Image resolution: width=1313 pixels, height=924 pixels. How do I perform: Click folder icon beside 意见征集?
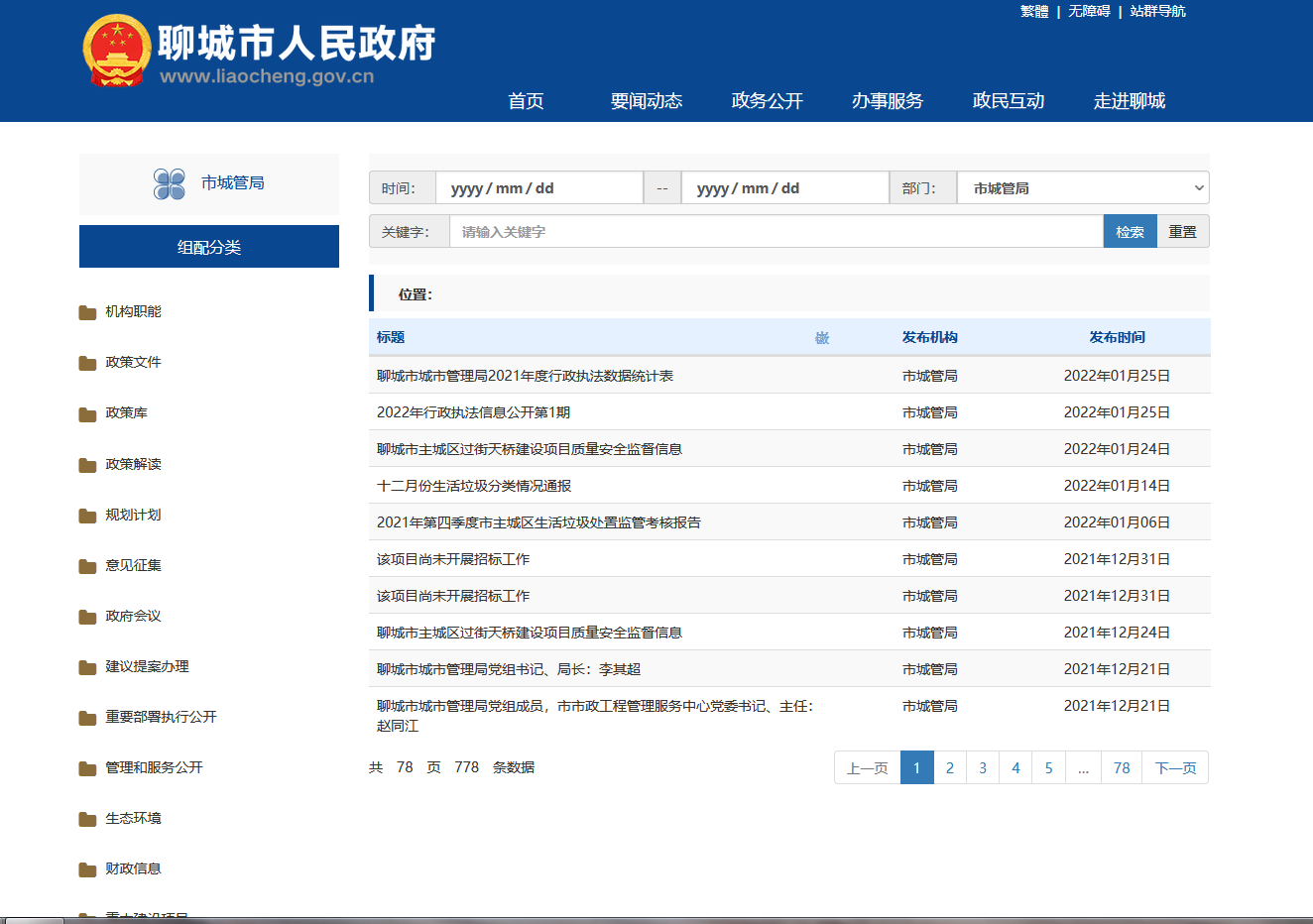tap(87, 566)
